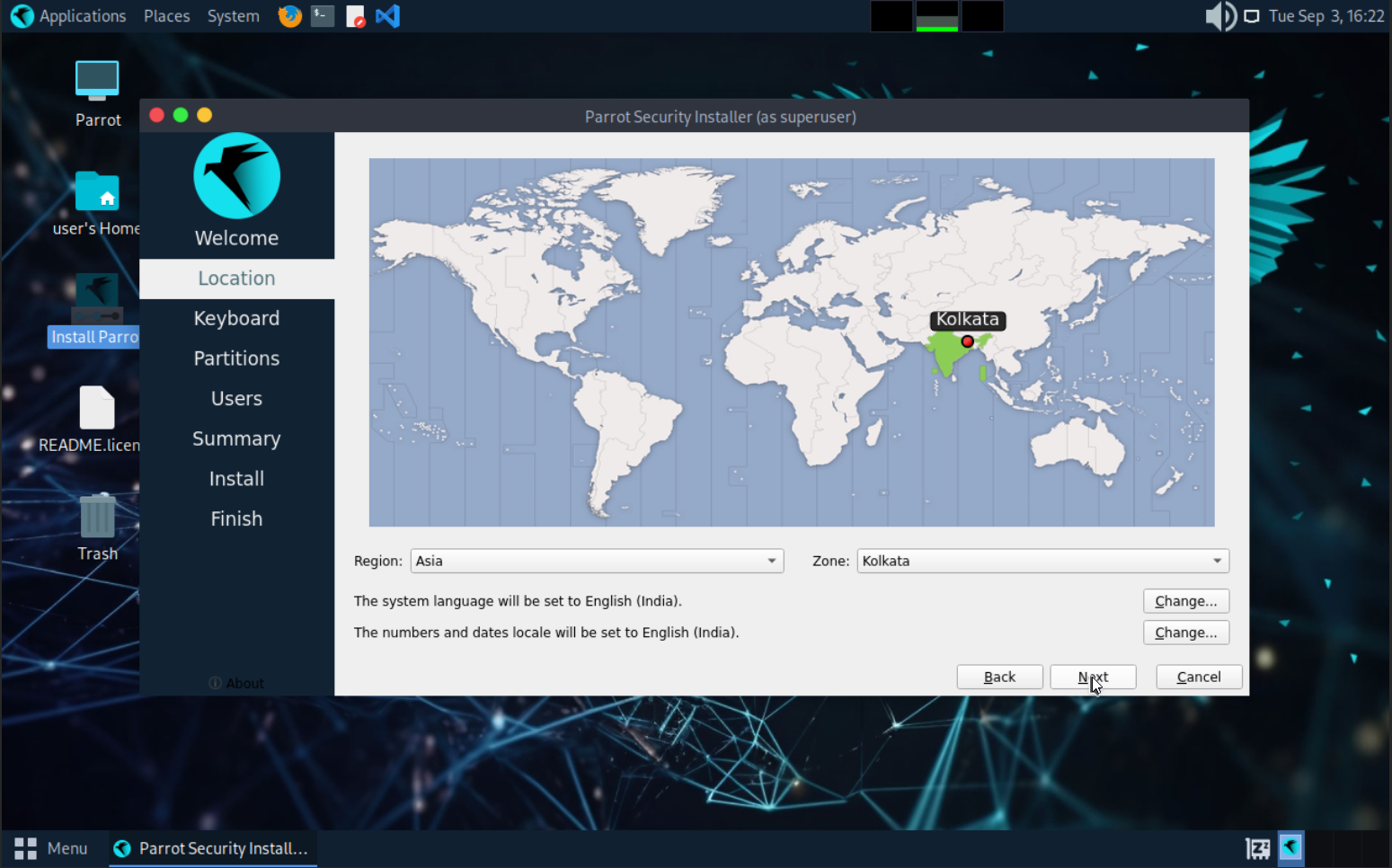Click the volume speaker icon
The width and height of the screenshot is (1392, 868).
[1220, 16]
